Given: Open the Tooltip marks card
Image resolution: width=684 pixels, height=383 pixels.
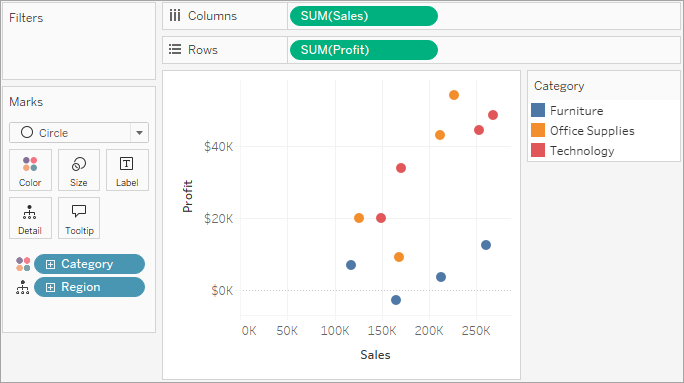Looking at the screenshot, I should pos(79,218).
